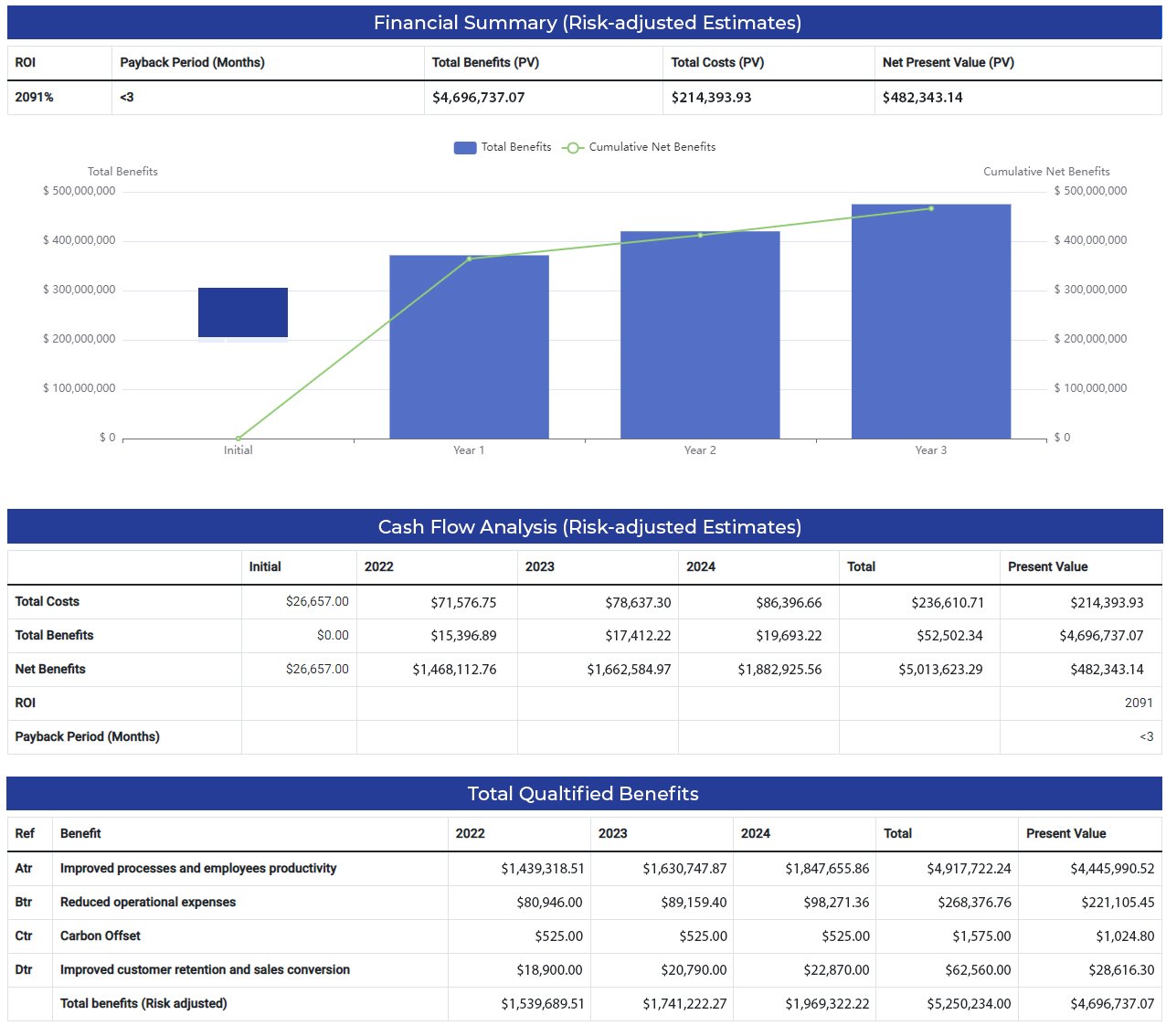This screenshot has height=1036, width=1166.
Task: Click the Btr 2023 value $89,159.40
Action: [694, 903]
